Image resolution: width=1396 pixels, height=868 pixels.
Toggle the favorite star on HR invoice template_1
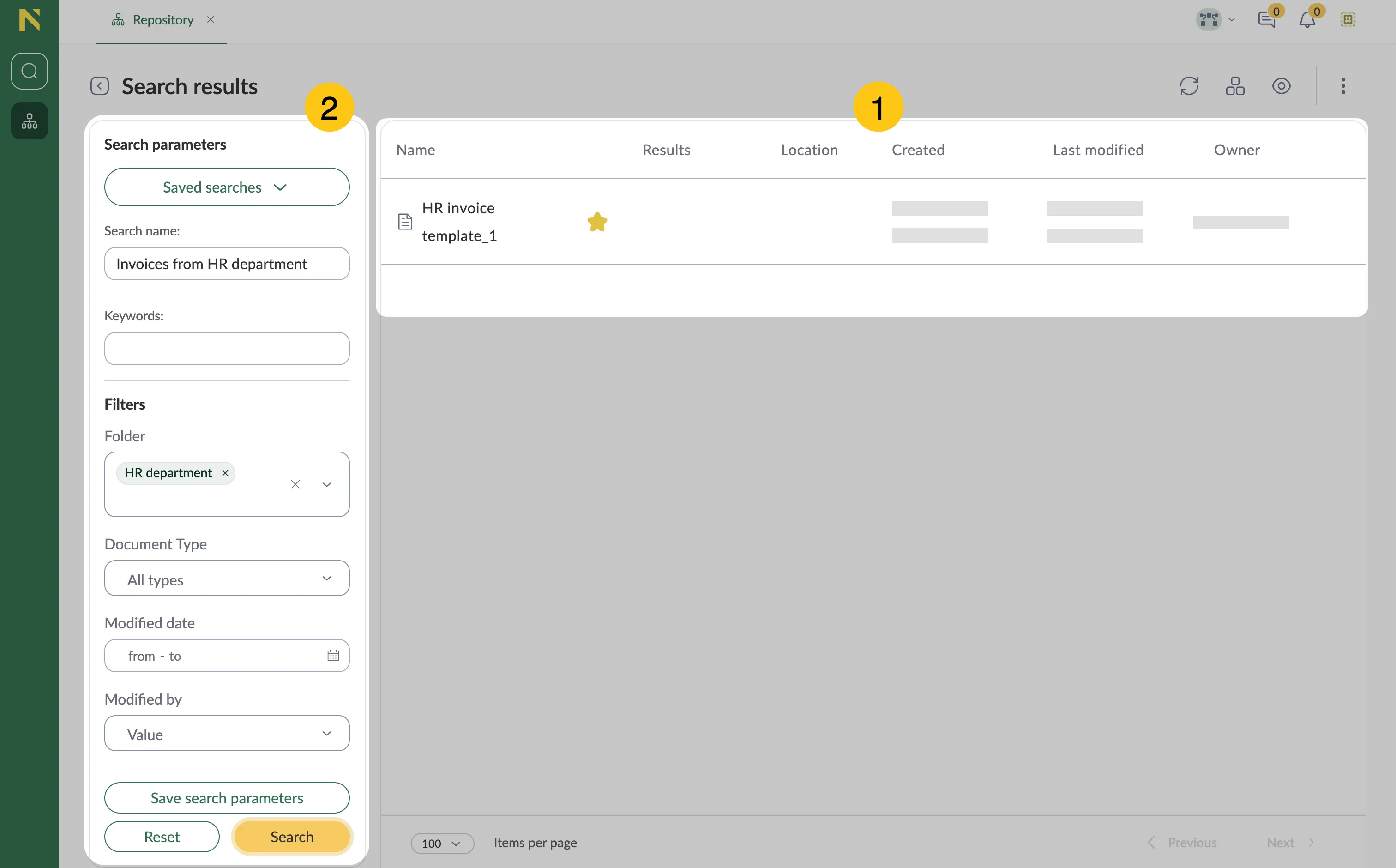[597, 222]
